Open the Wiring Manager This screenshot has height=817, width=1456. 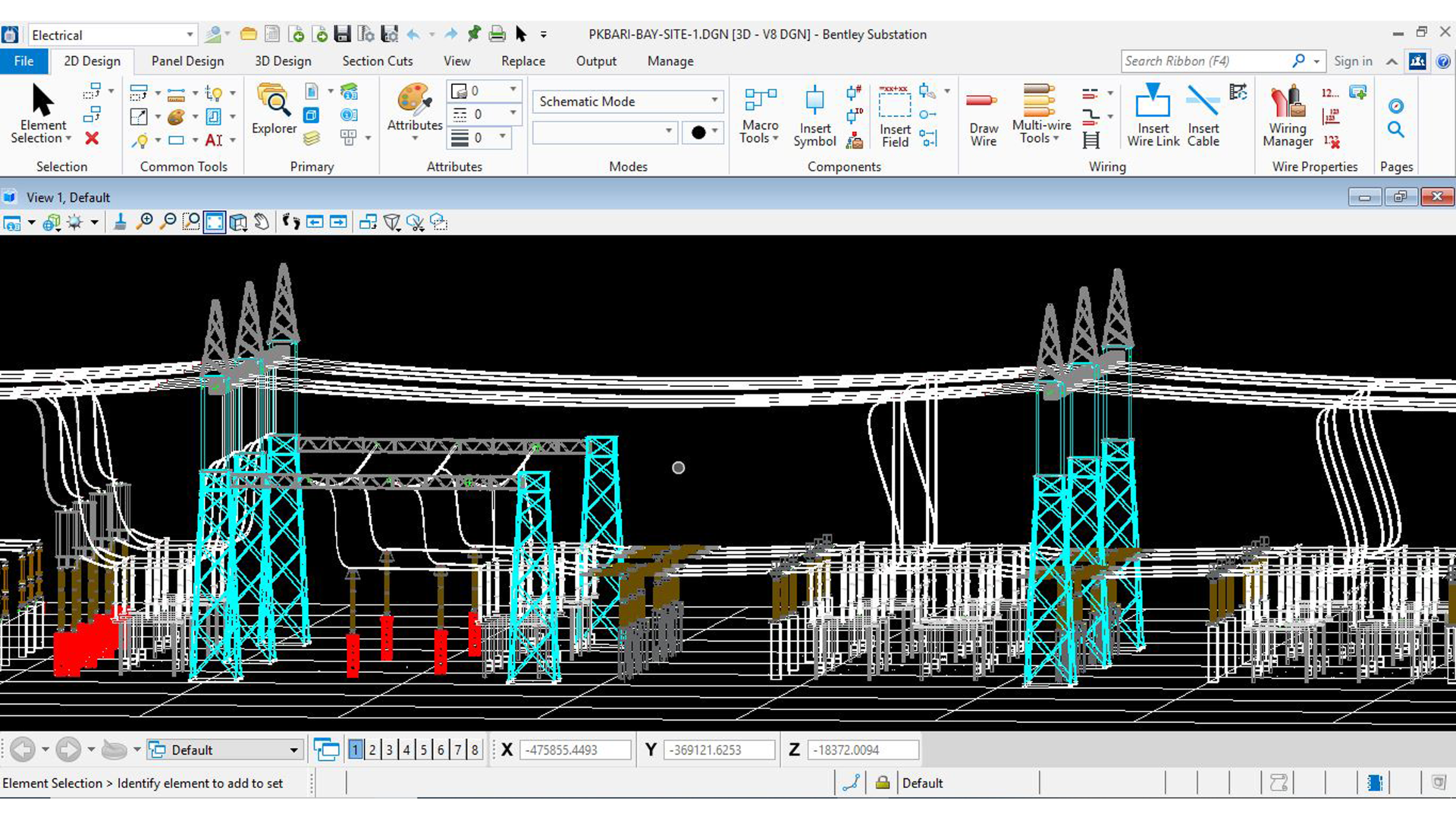click(1287, 115)
